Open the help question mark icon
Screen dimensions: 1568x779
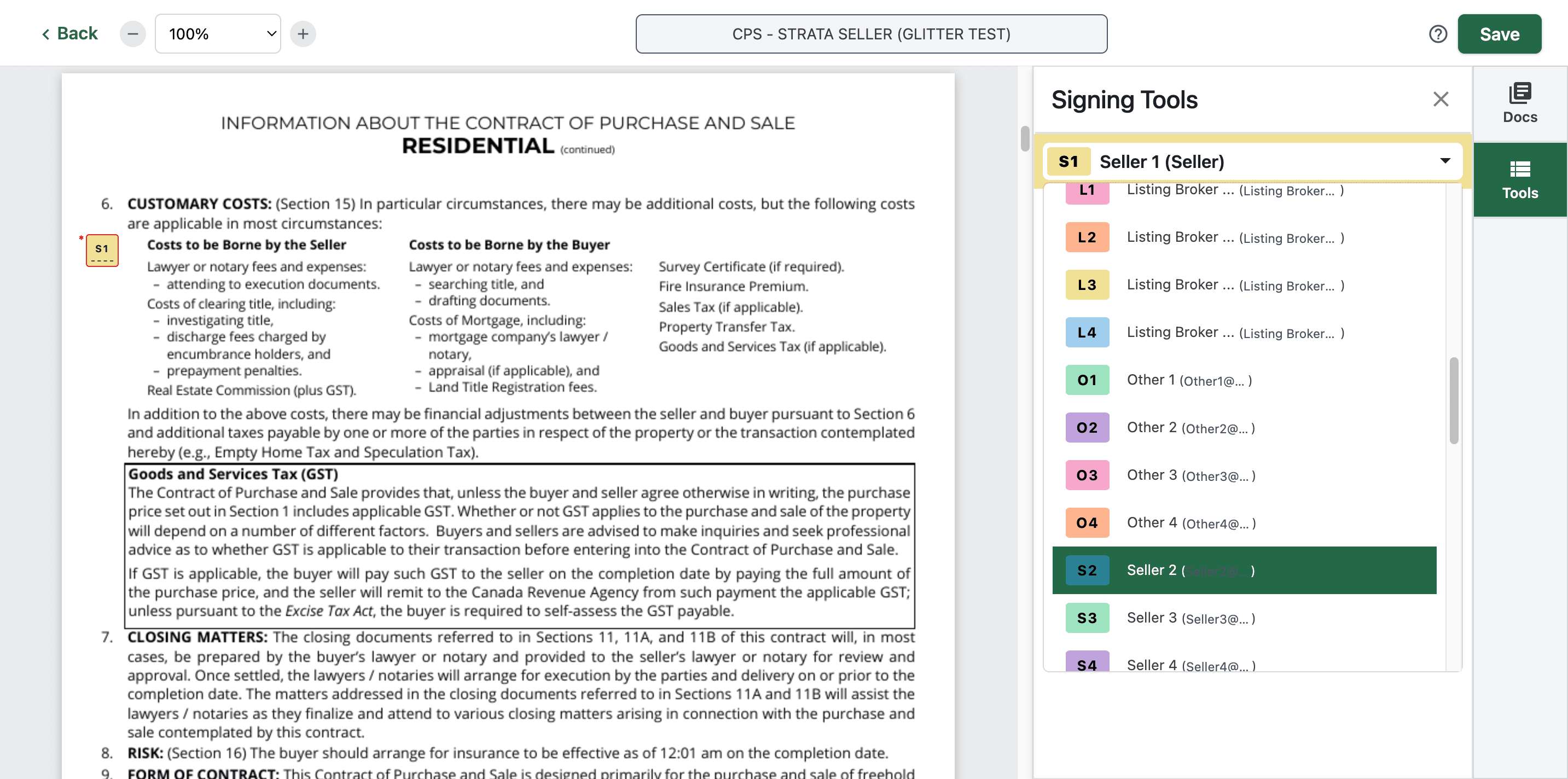coord(1438,34)
